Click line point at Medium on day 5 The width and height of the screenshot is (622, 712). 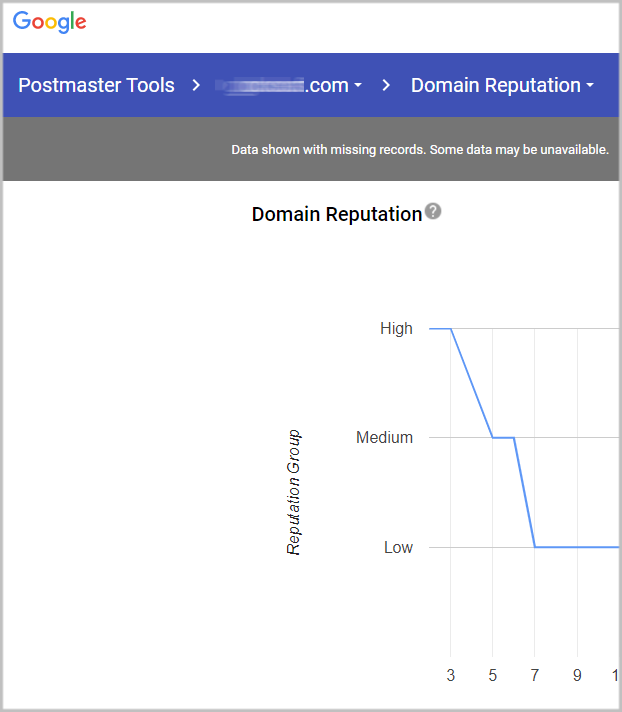pyautogui.click(x=493, y=437)
